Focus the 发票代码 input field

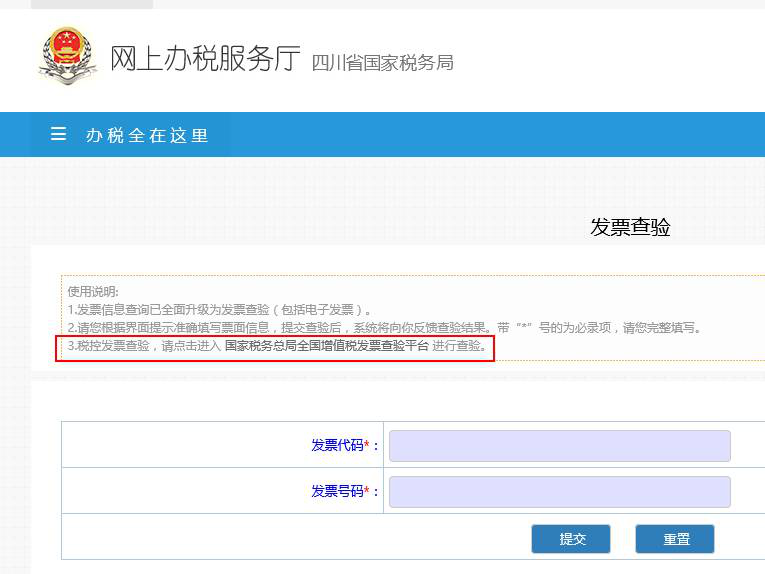pyautogui.click(x=560, y=446)
